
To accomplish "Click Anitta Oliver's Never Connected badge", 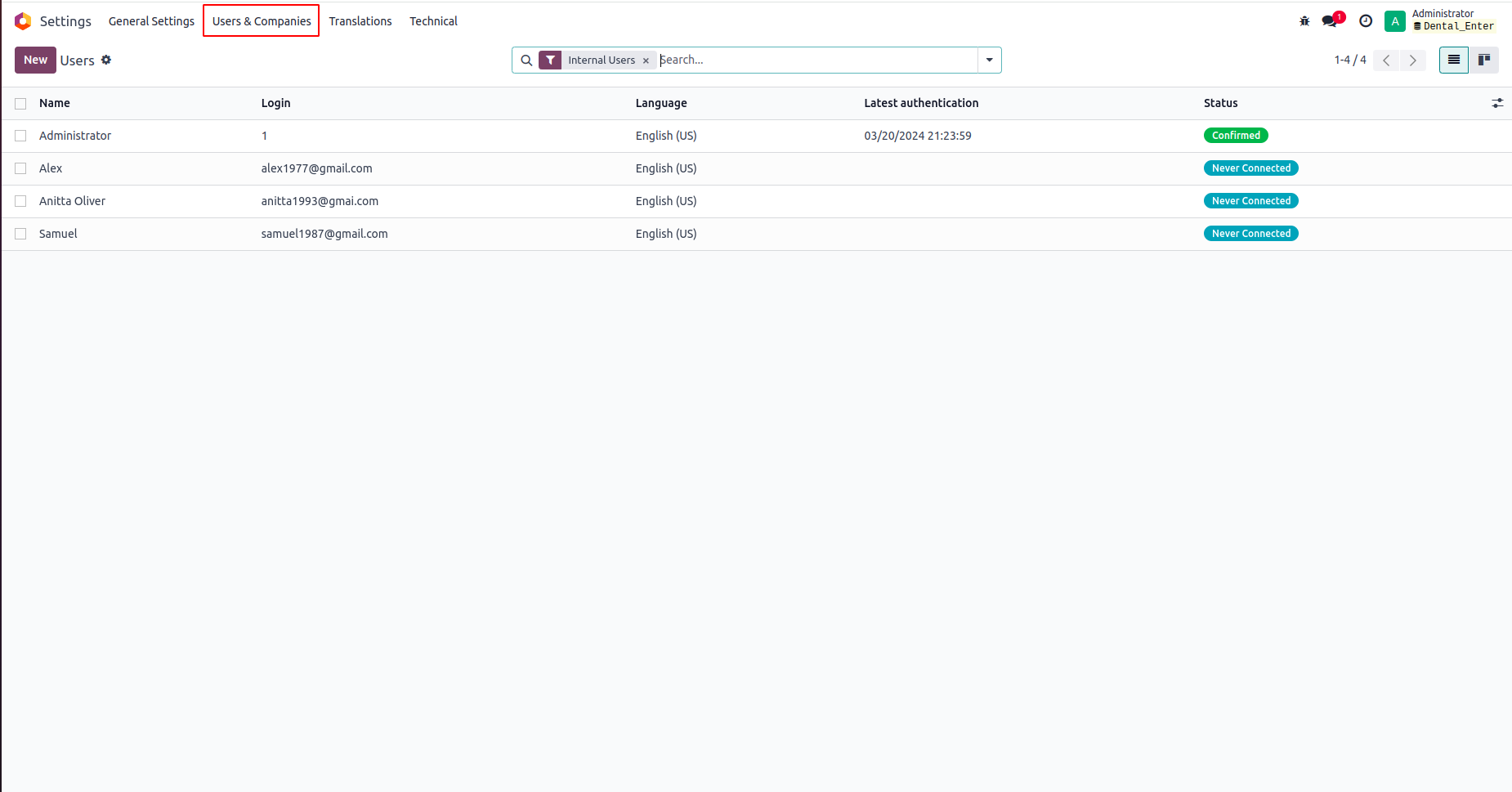I will pyautogui.click(x=1250, y=201).
